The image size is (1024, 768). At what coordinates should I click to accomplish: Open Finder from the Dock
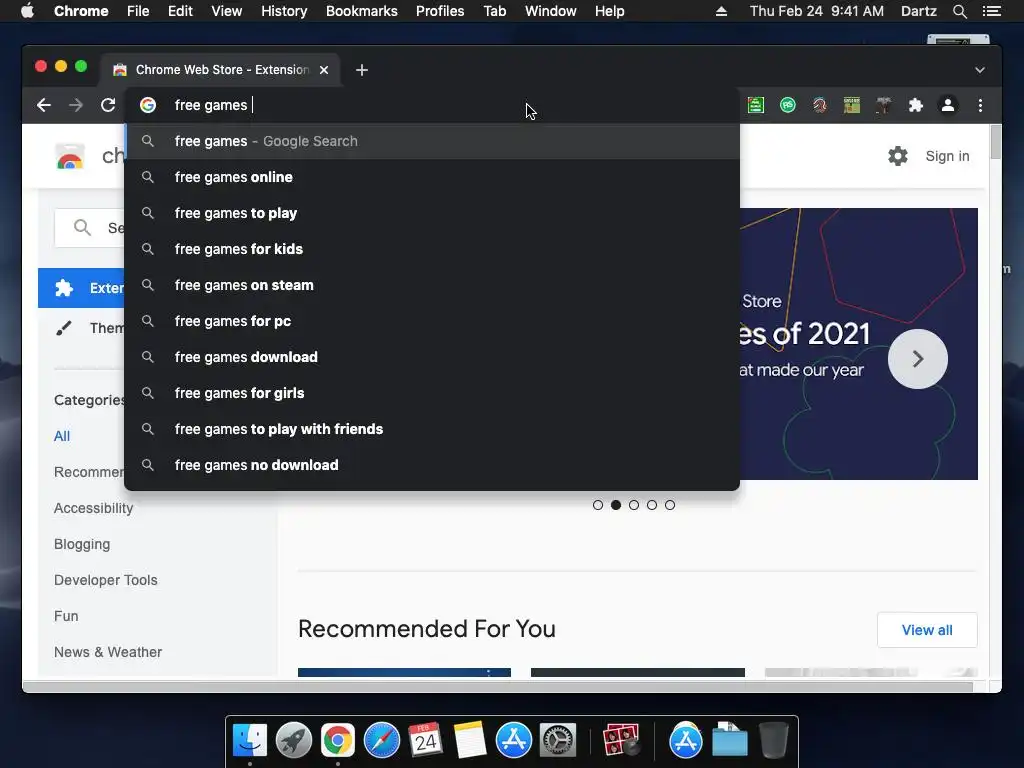pos(249,740)
